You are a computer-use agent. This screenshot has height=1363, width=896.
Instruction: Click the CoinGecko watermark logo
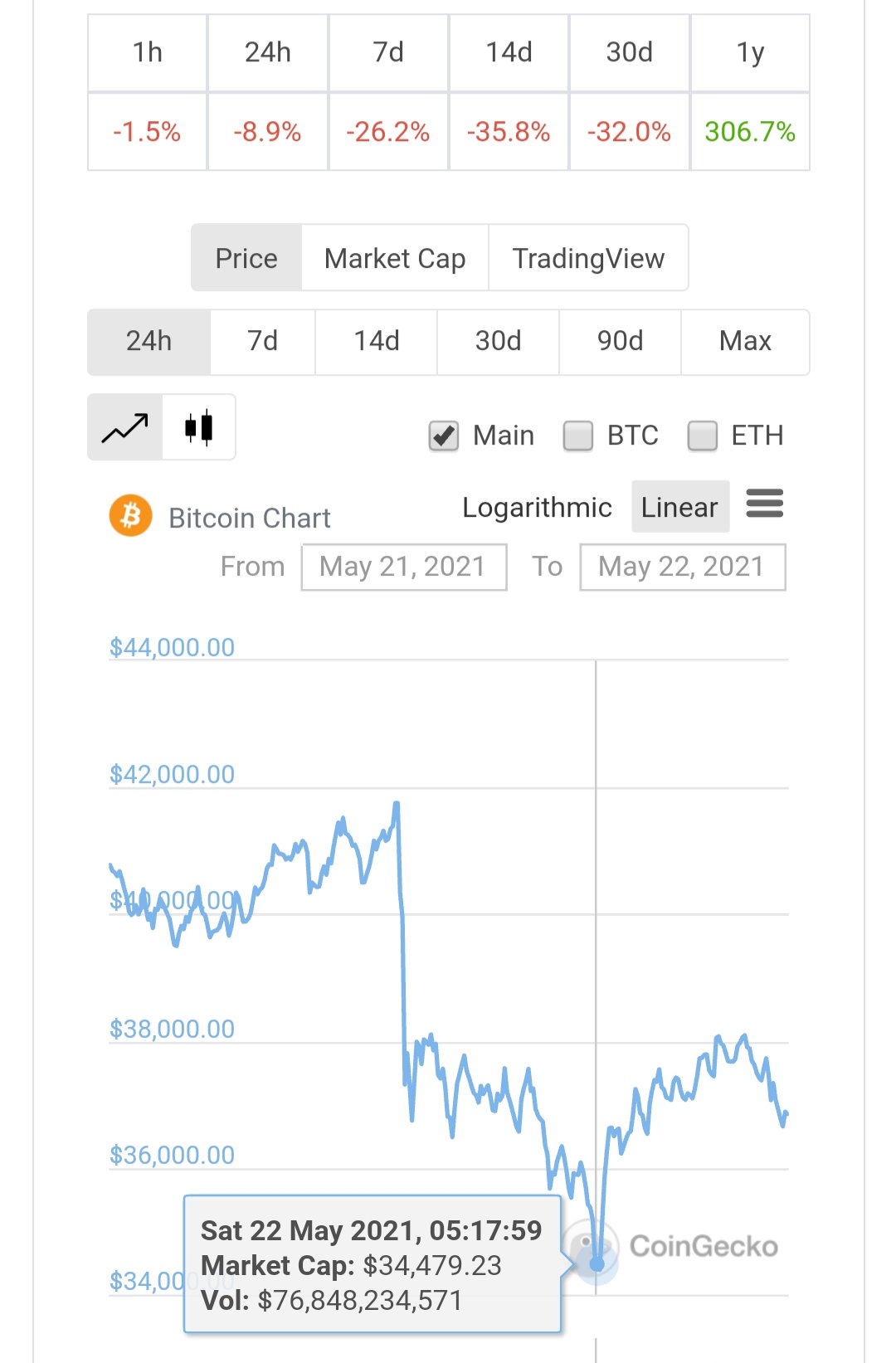coord(672,1246)
